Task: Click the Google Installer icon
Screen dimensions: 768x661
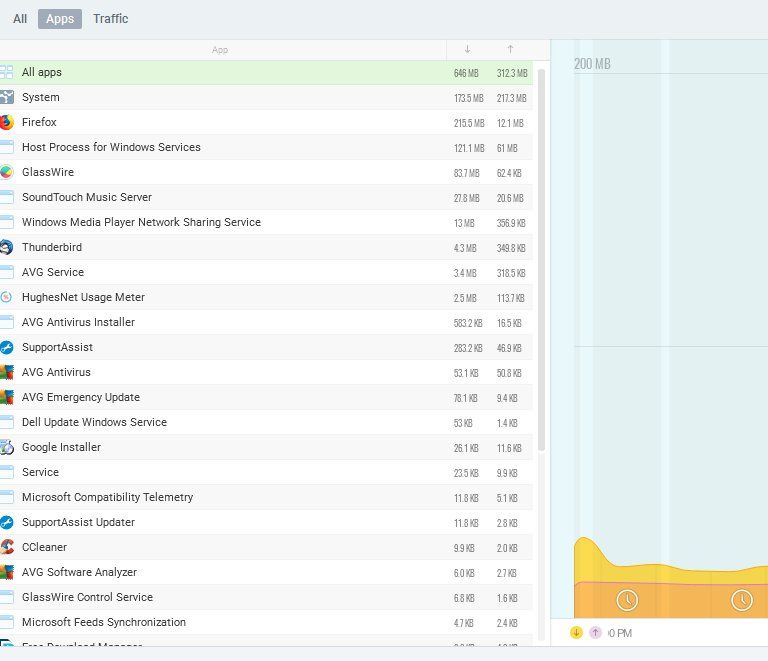Action: [x=7, y=447]
